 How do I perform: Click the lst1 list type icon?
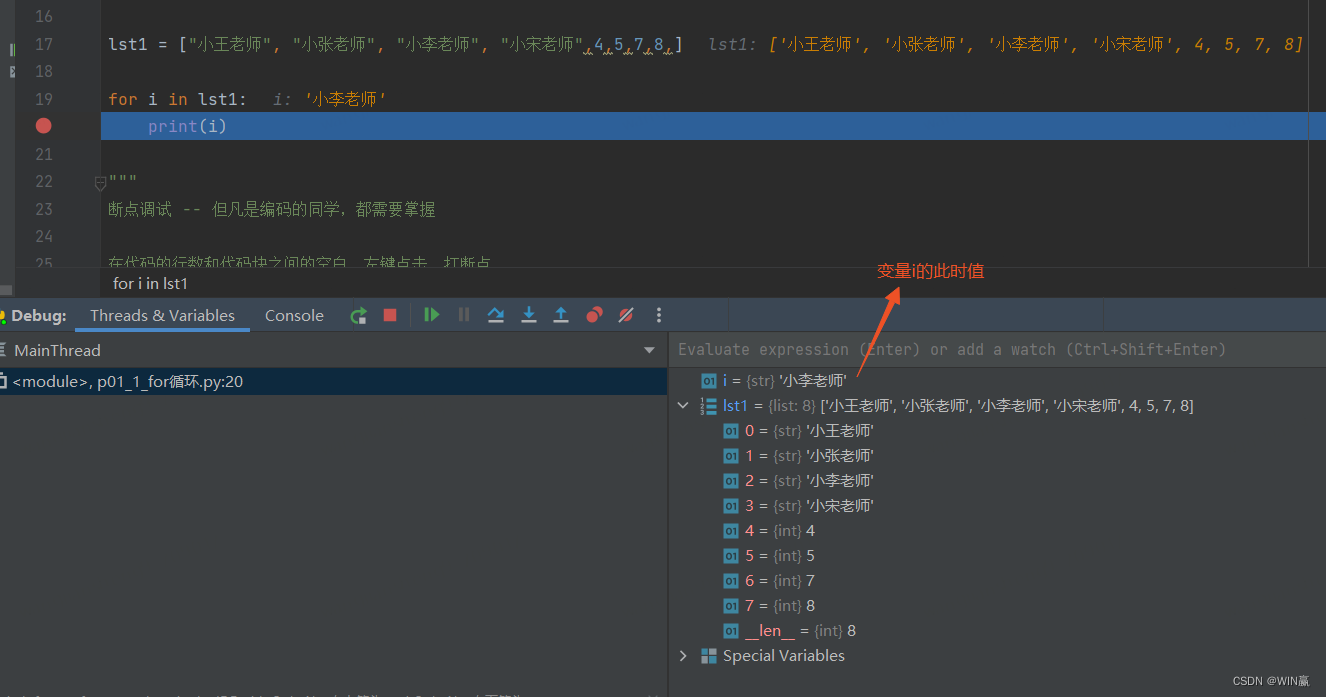(709, 406)
